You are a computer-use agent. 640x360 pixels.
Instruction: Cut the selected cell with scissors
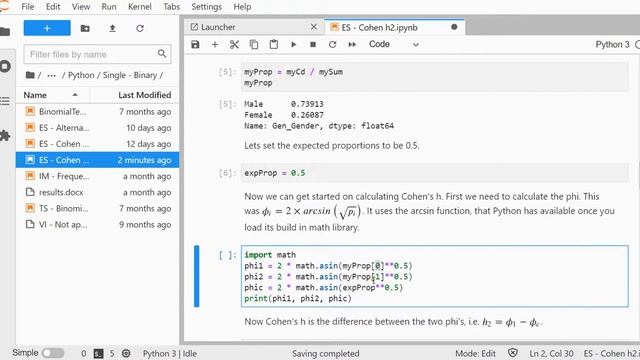(x=234, y=44)
